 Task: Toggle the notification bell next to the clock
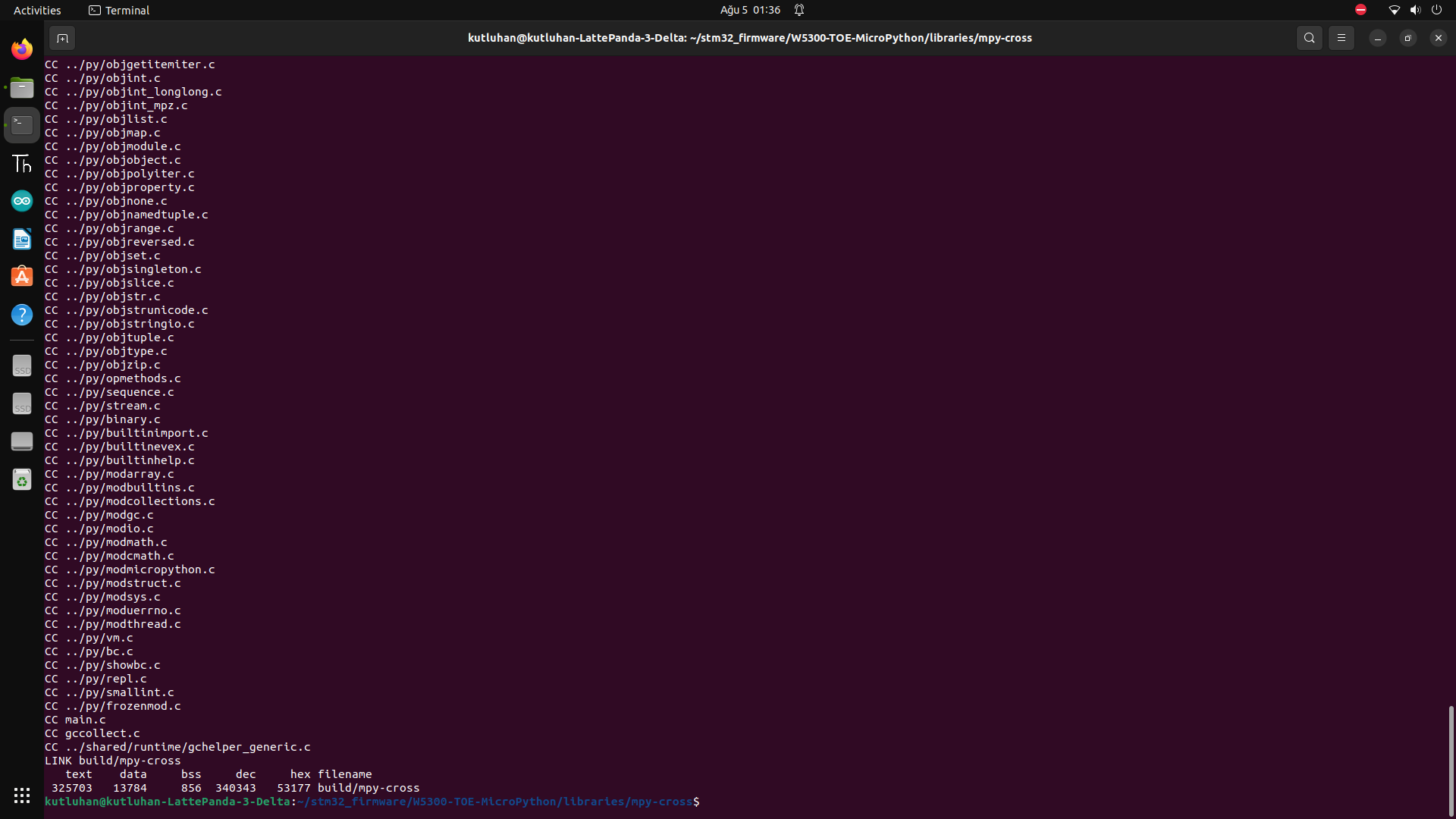point(799,10)
